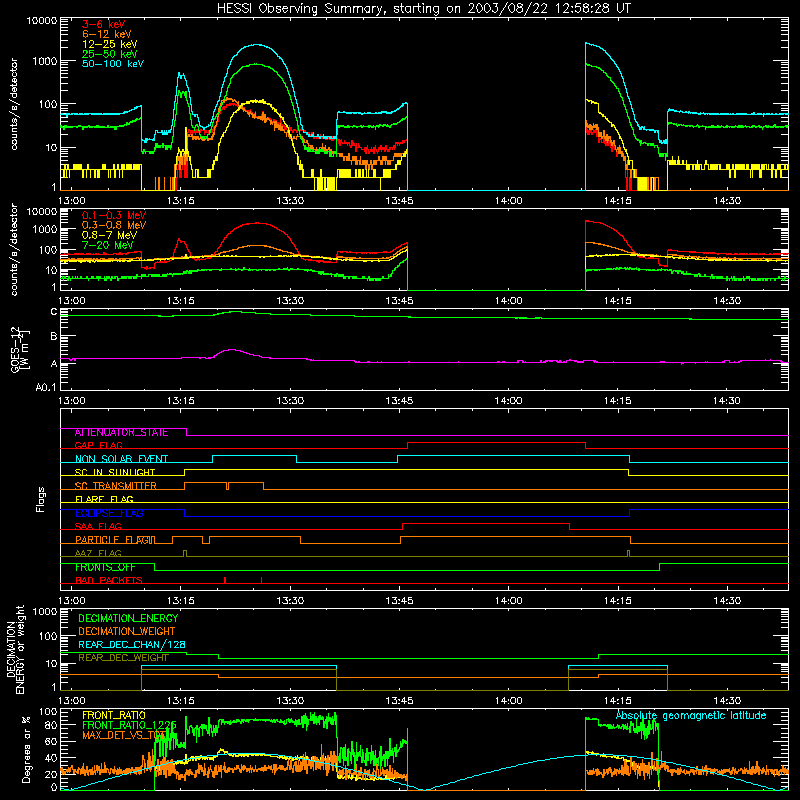Click the red 'BAD_PACKETS' flag label
The height and width of the screenshot is (800, 800).
109,581
